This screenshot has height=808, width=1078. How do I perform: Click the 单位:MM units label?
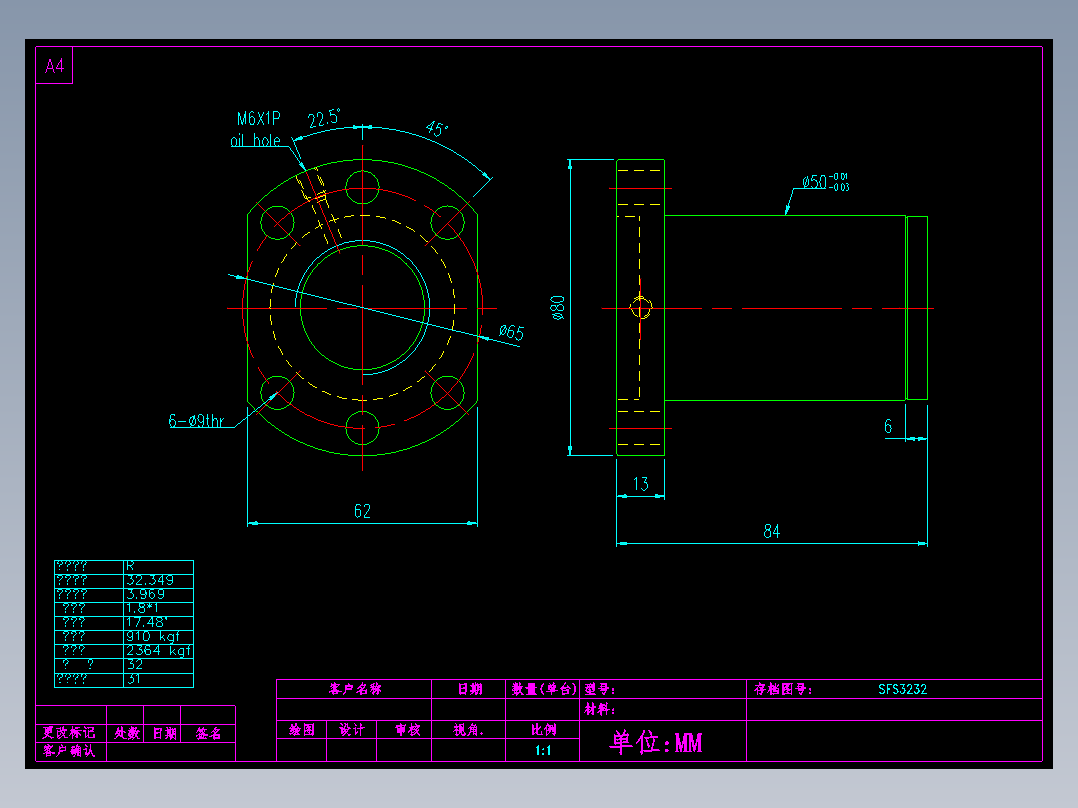click(656, 742)
